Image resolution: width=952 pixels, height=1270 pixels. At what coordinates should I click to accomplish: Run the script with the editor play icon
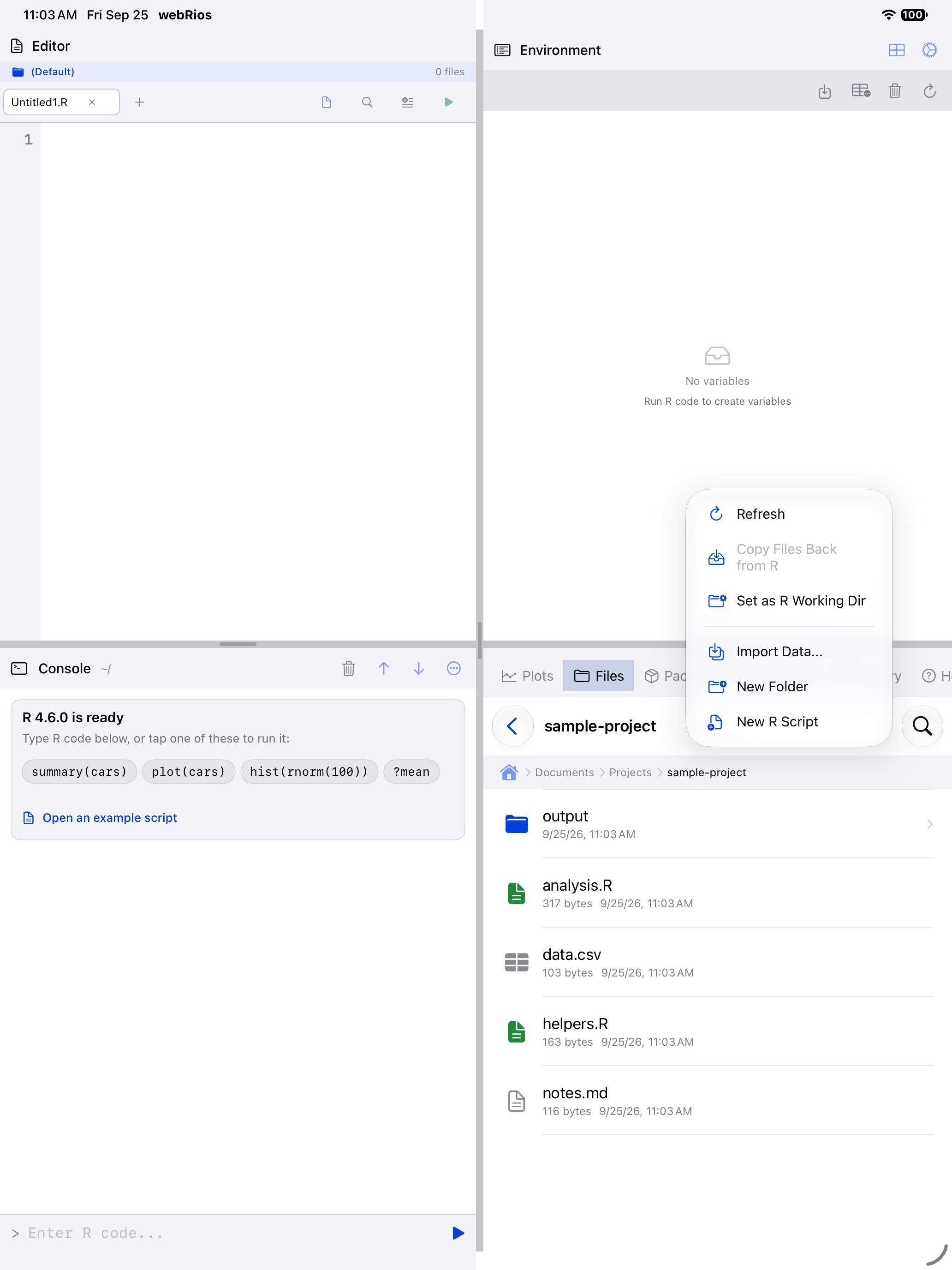pos(449,102)
